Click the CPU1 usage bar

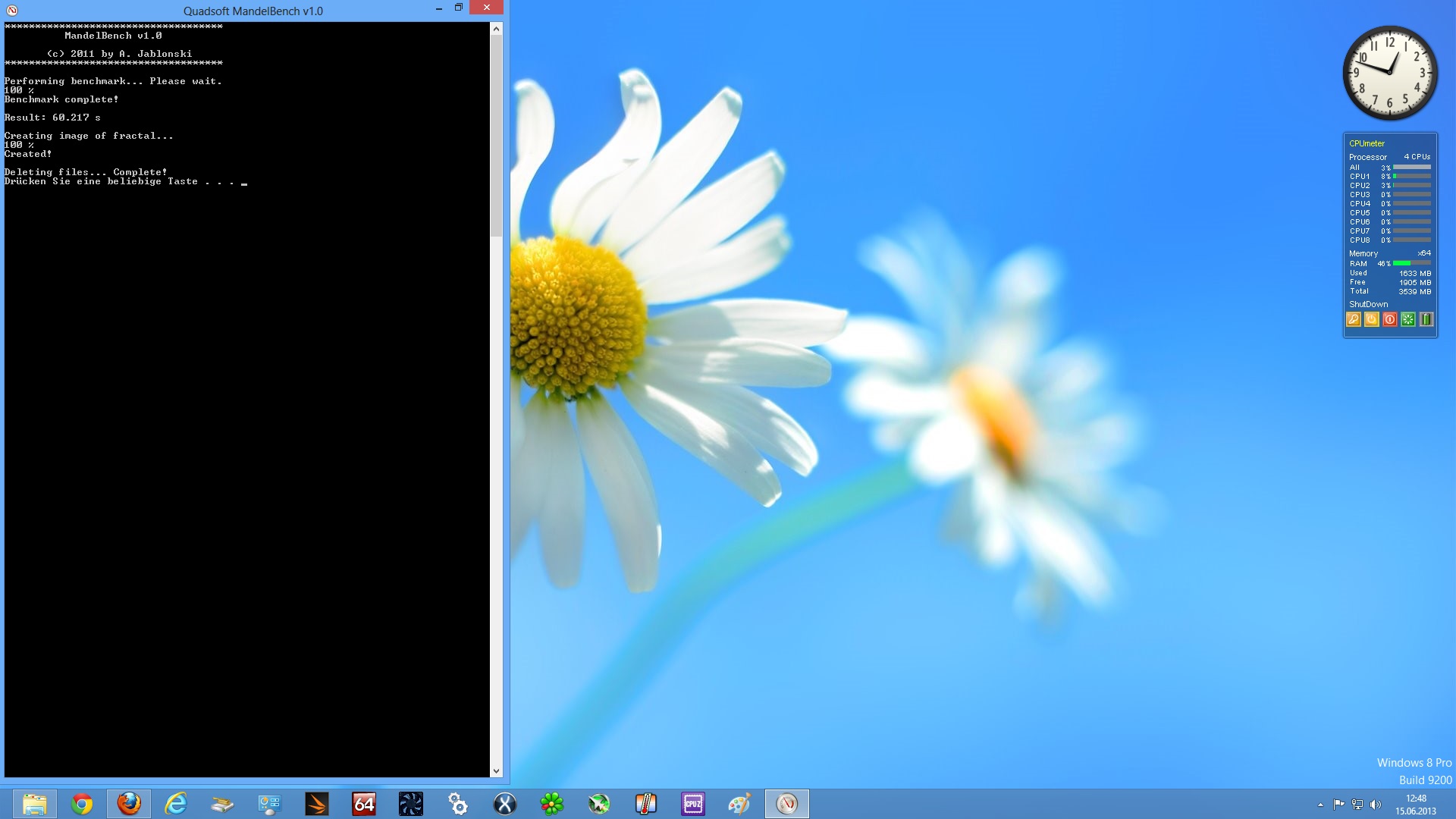click(1412, 176)
